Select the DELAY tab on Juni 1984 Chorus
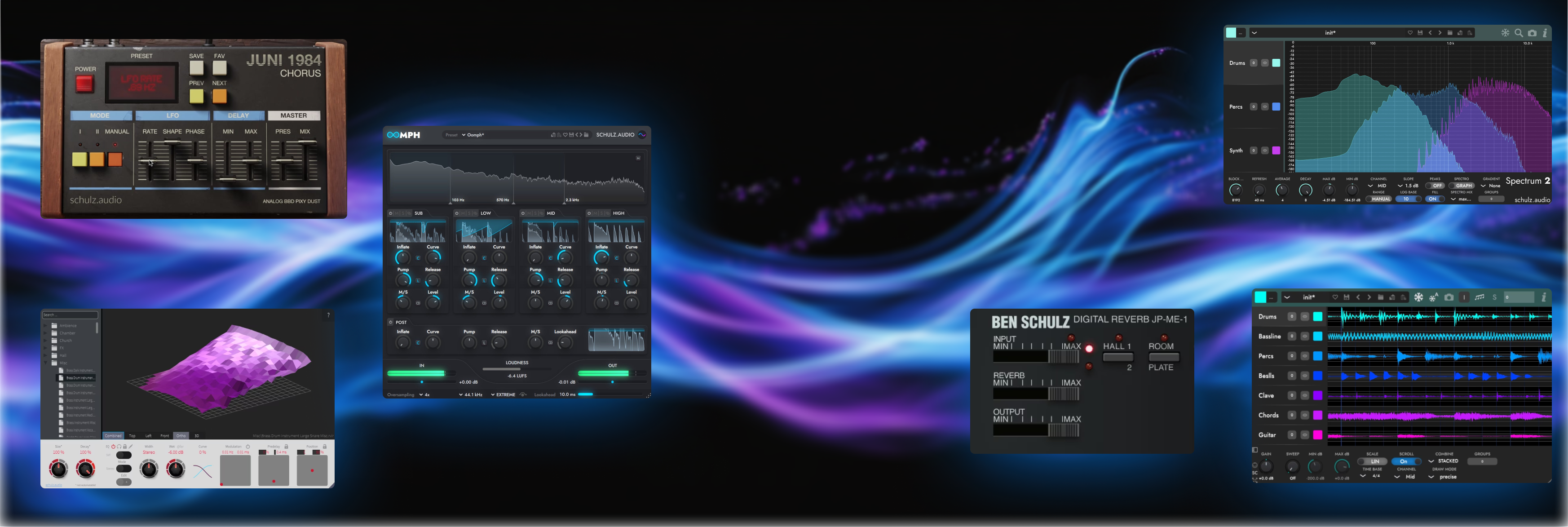The image size is (1568, 527). 238,115
